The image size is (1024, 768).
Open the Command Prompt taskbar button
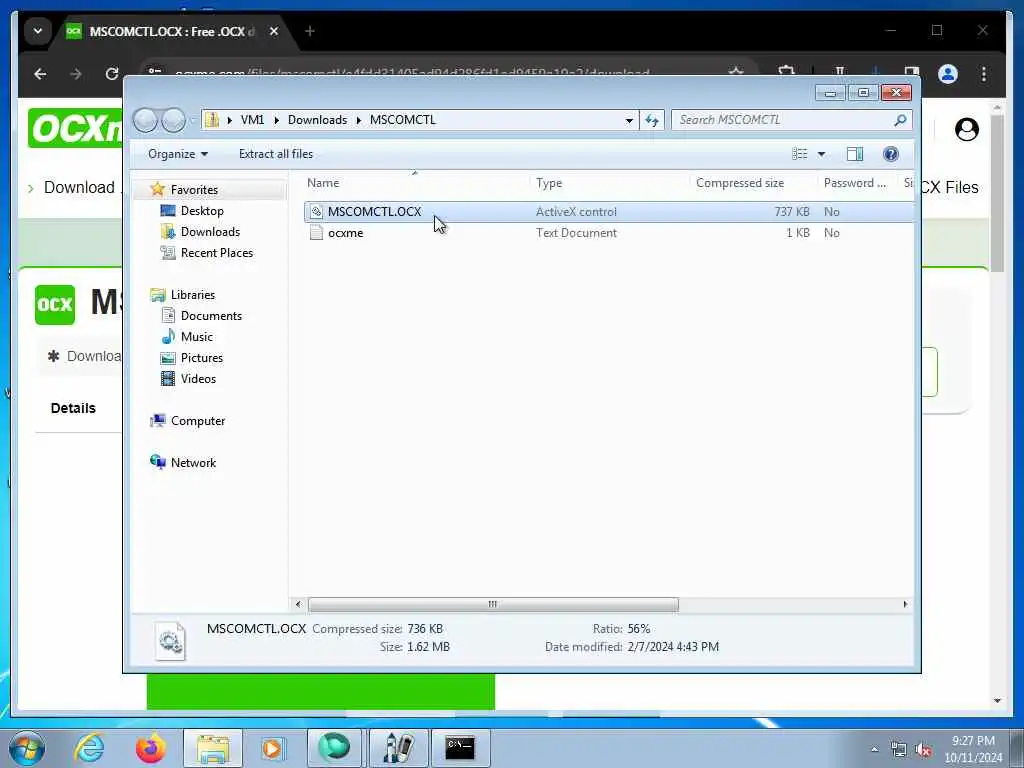tap(460, 748)
